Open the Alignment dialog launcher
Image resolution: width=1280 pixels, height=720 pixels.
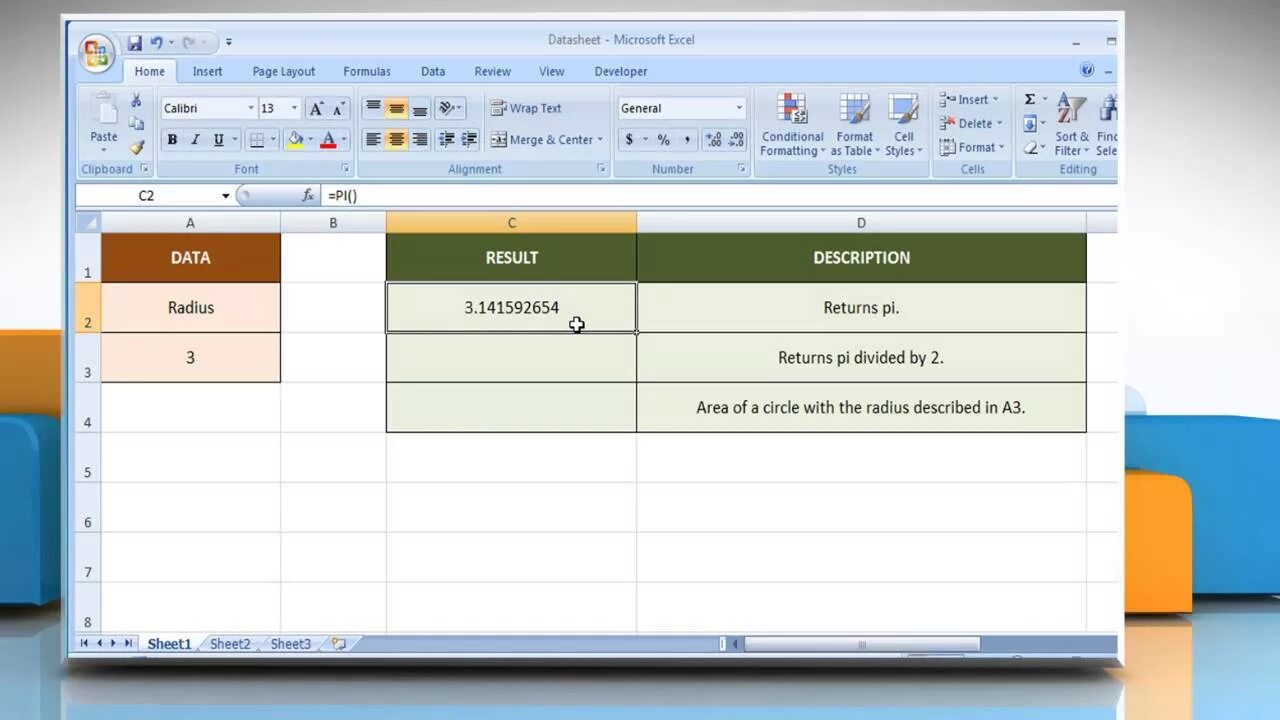click(601, 169)
